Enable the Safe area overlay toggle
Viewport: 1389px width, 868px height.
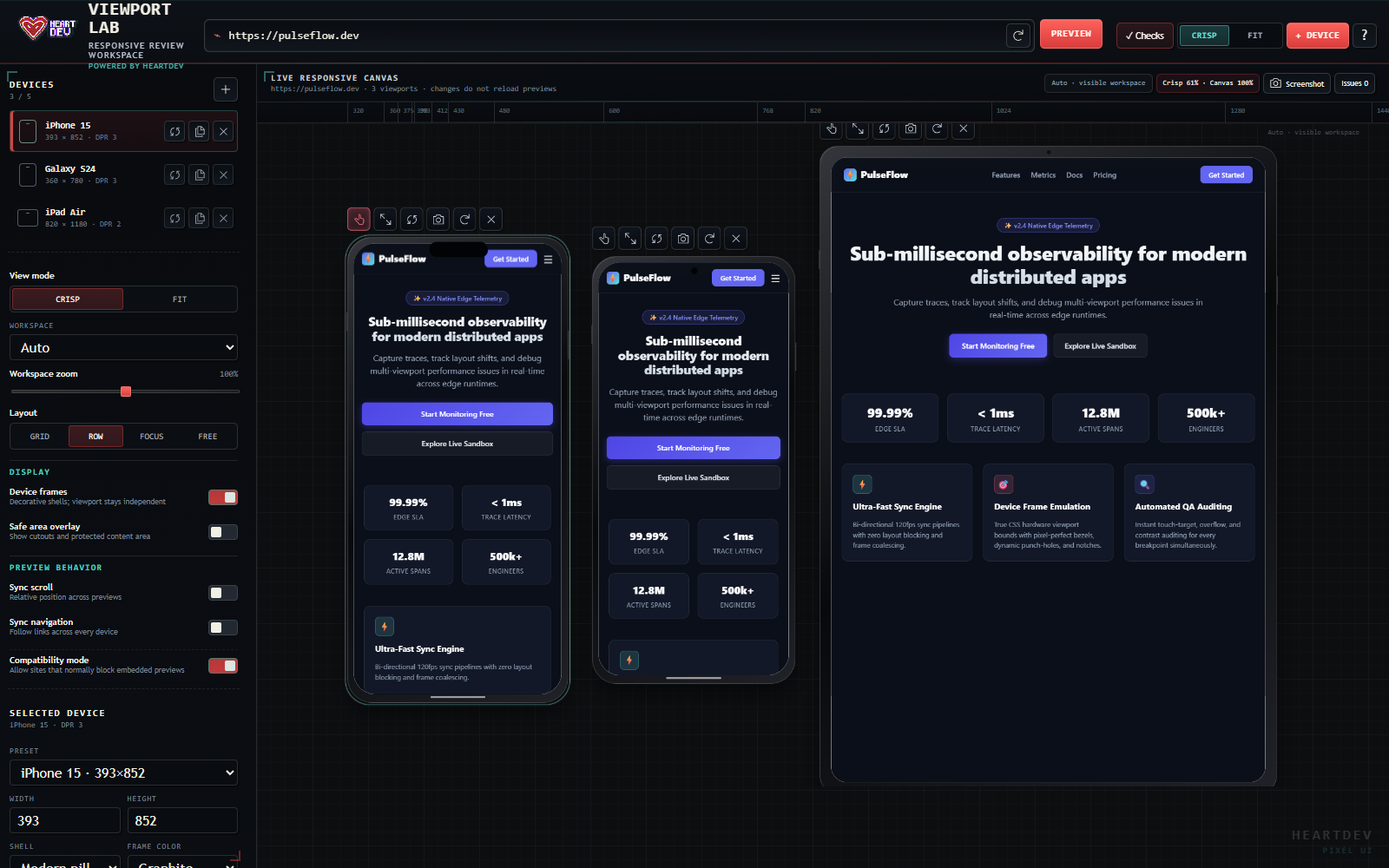click(223, 532)
